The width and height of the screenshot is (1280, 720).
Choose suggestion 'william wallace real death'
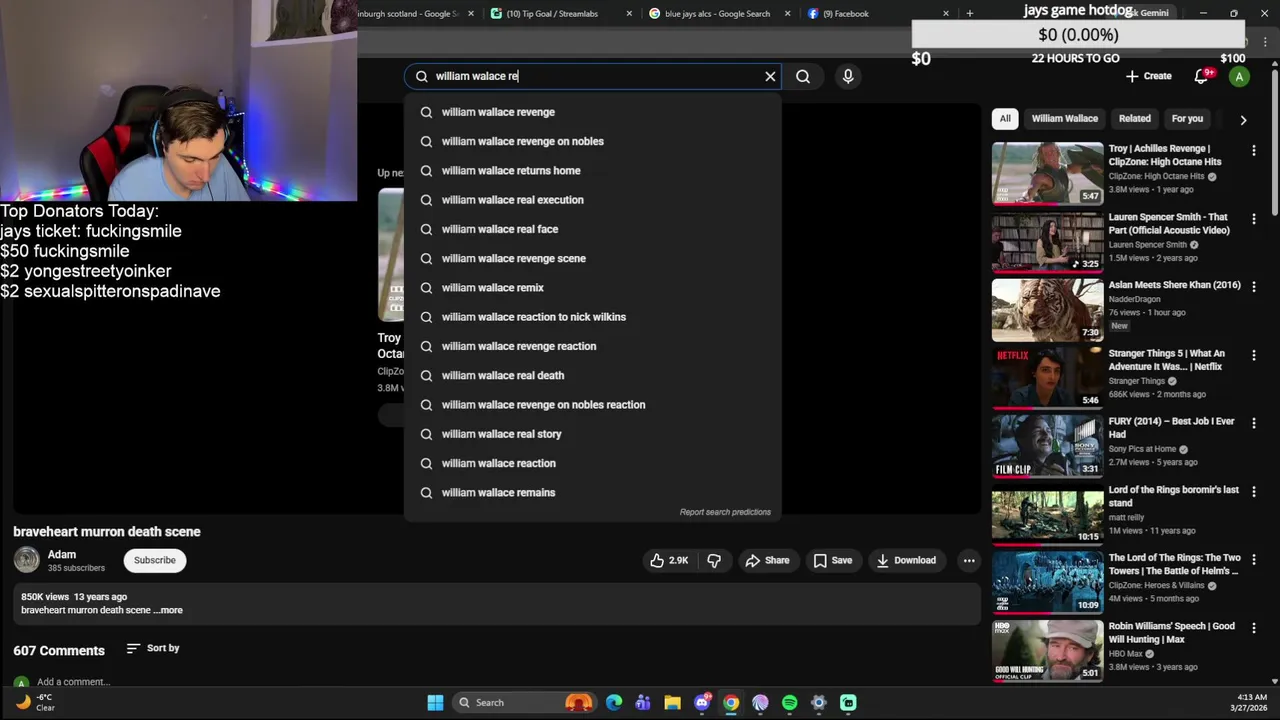(x=592, y=376)
